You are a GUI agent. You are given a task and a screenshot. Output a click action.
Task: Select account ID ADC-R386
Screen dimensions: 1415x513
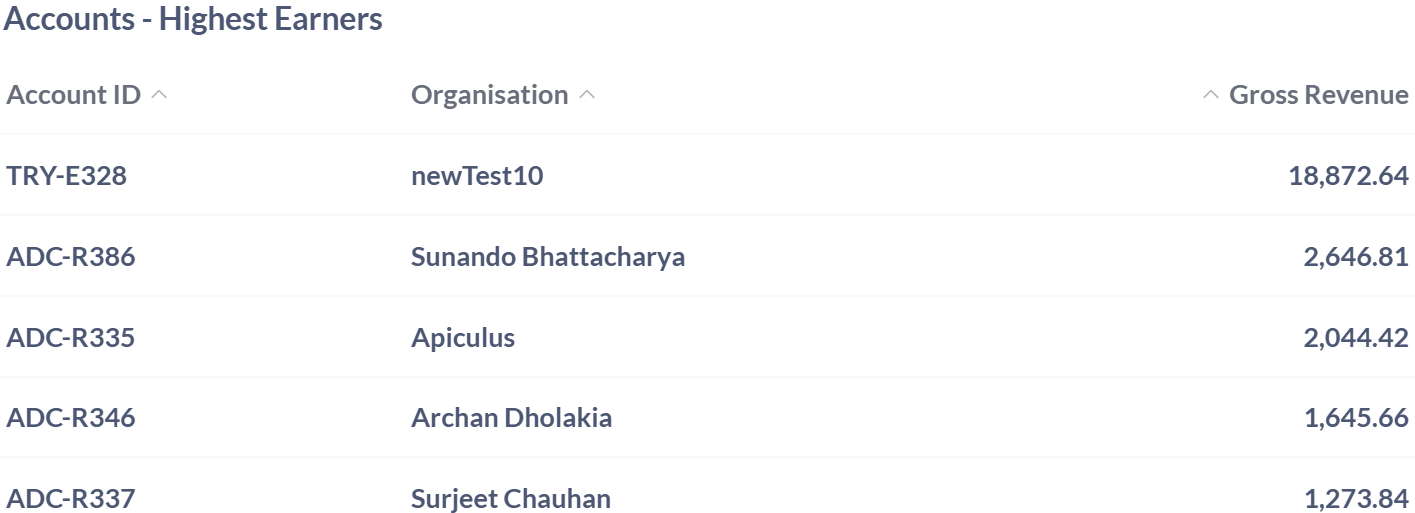pyautogui.click(x=71, y=257)
